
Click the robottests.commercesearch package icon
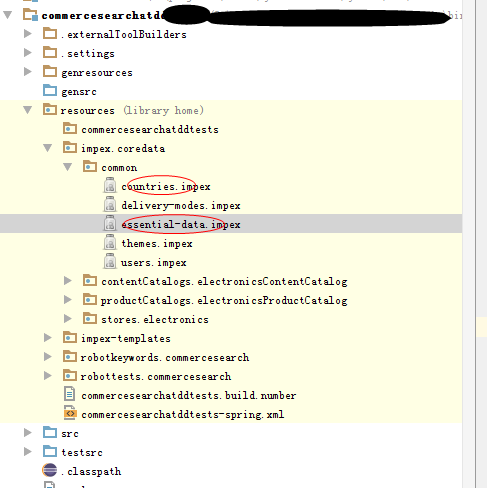[70, 376]
